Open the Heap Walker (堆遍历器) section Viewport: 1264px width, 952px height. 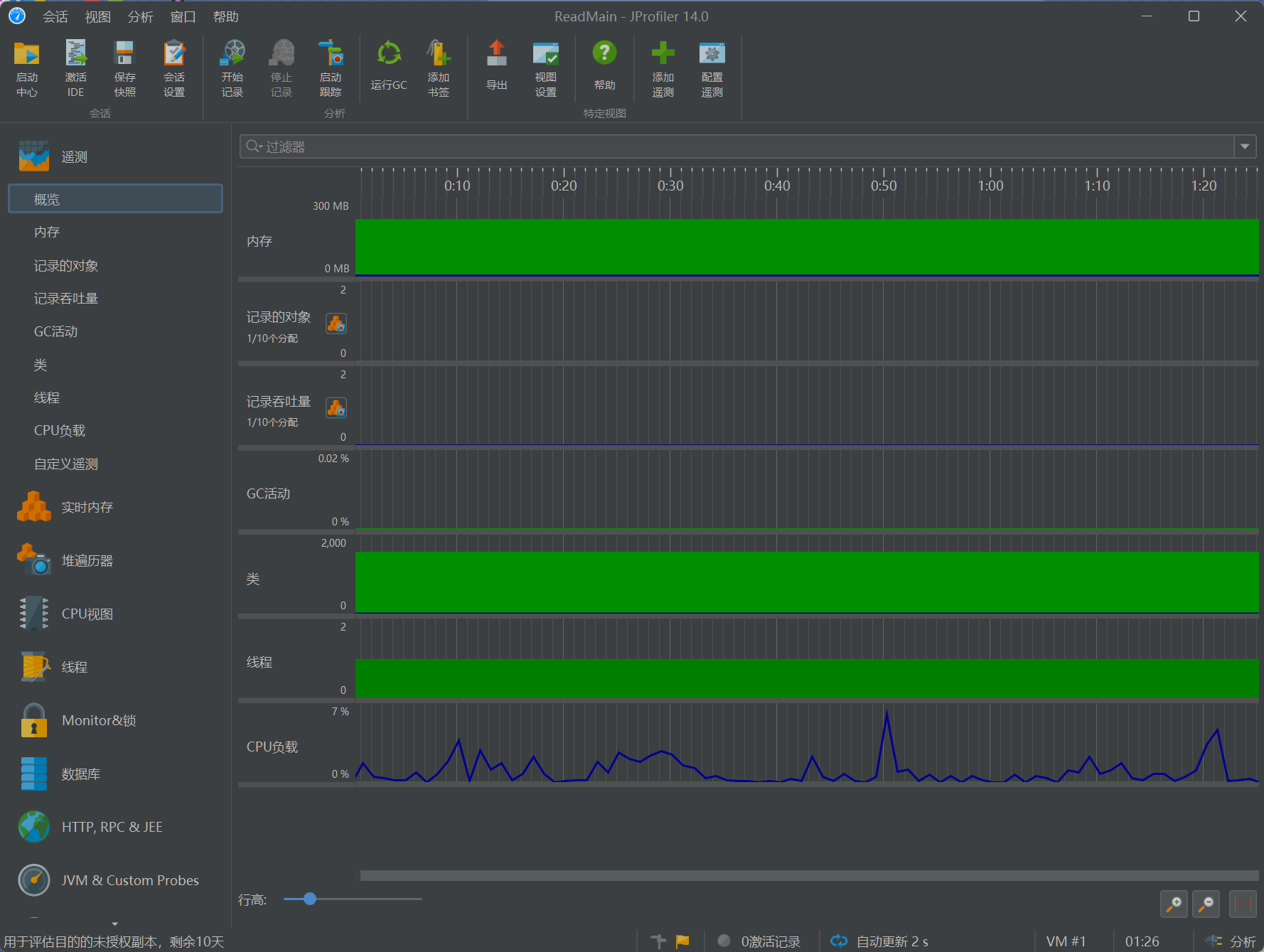[87, 560]
